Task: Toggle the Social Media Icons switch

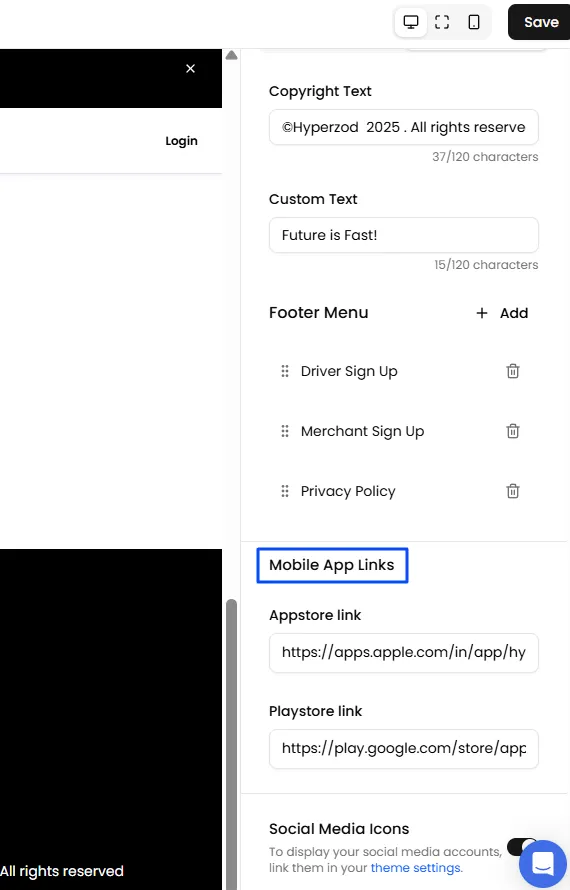Action: 521,846
